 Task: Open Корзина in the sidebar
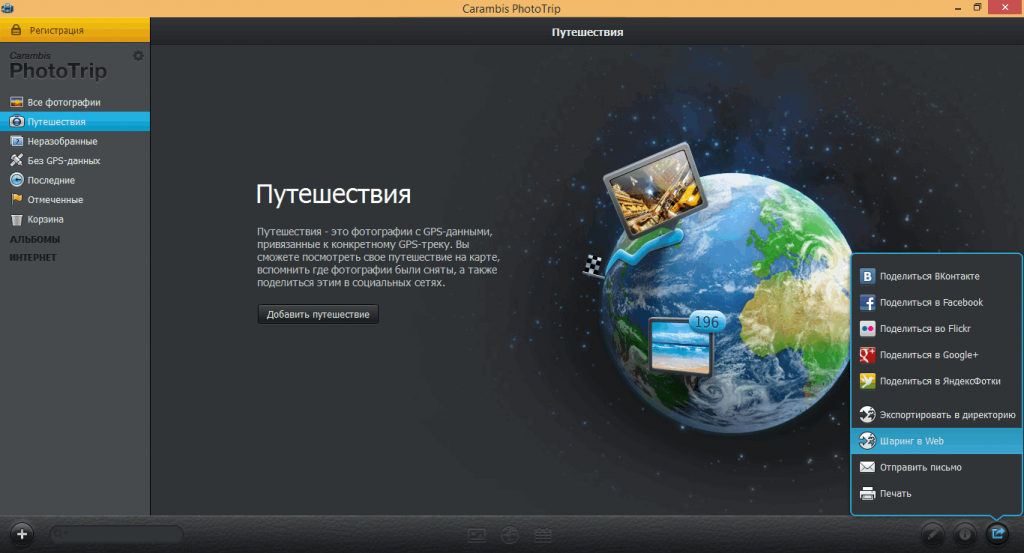[x=46, y=219]
